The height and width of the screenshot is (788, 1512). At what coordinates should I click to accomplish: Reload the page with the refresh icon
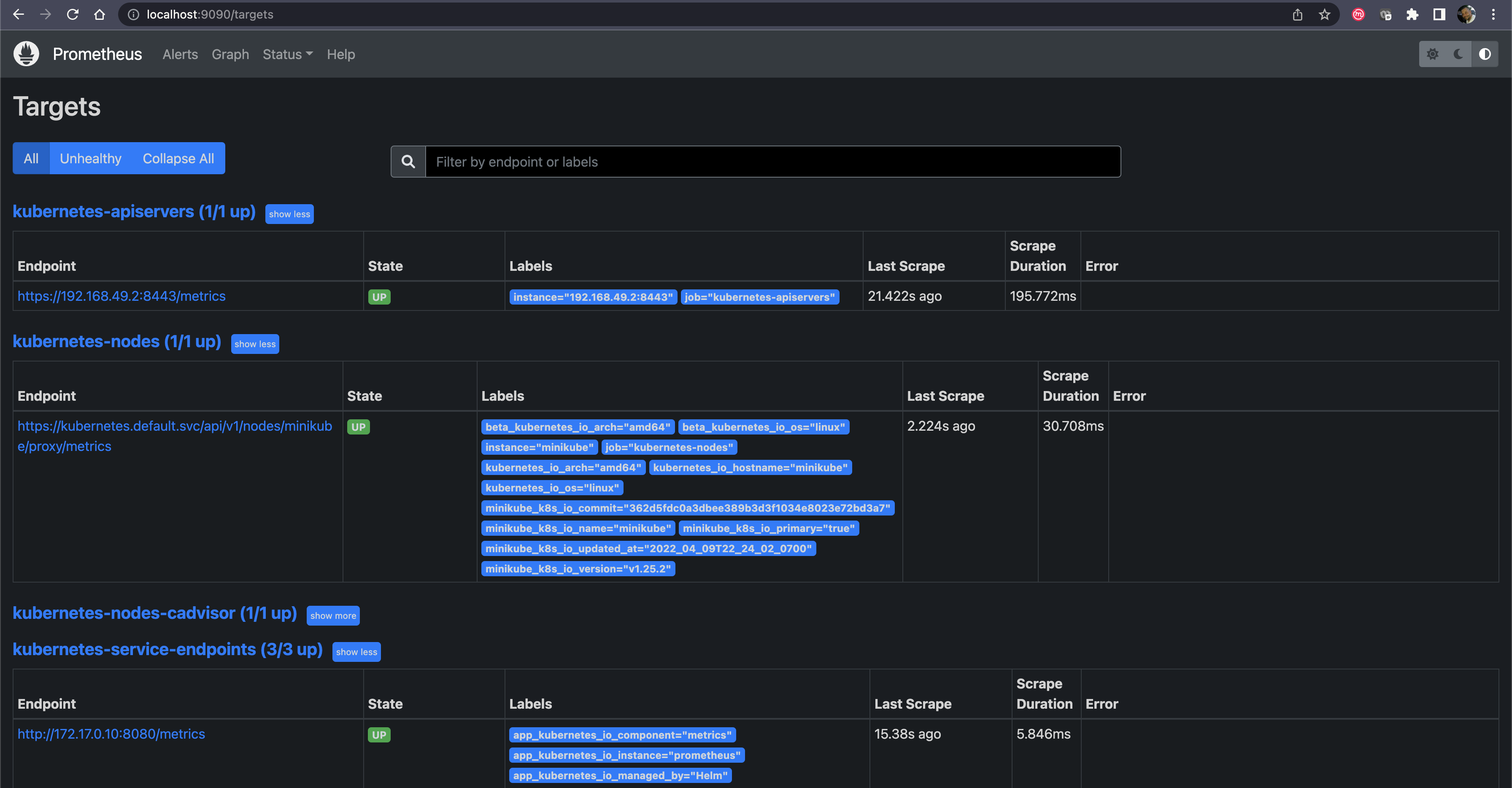[x=73, y=15]
